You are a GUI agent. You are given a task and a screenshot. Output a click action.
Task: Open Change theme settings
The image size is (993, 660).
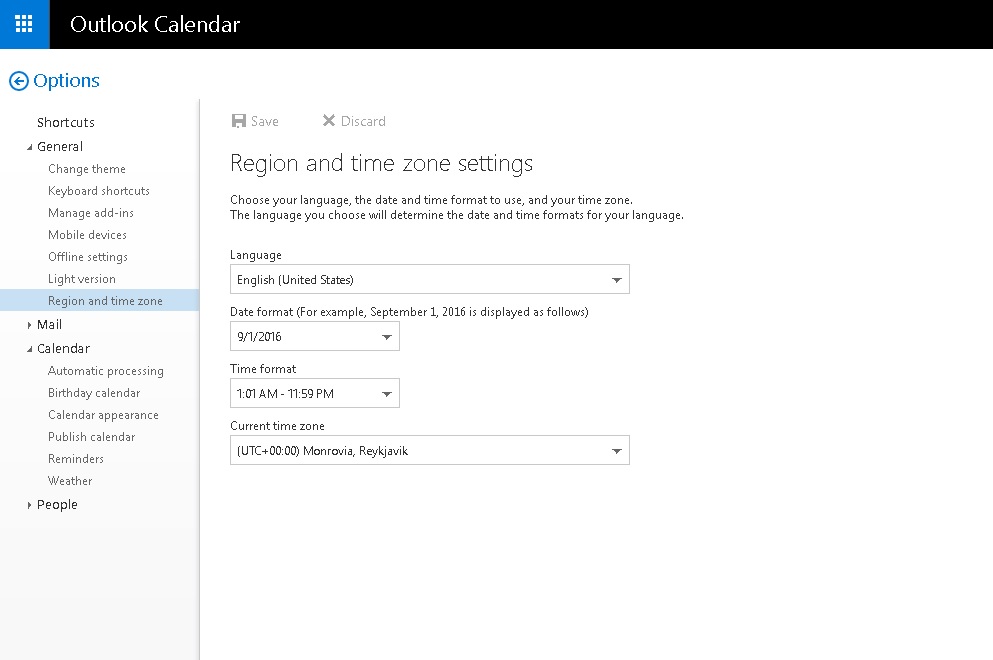click(87, 169)
